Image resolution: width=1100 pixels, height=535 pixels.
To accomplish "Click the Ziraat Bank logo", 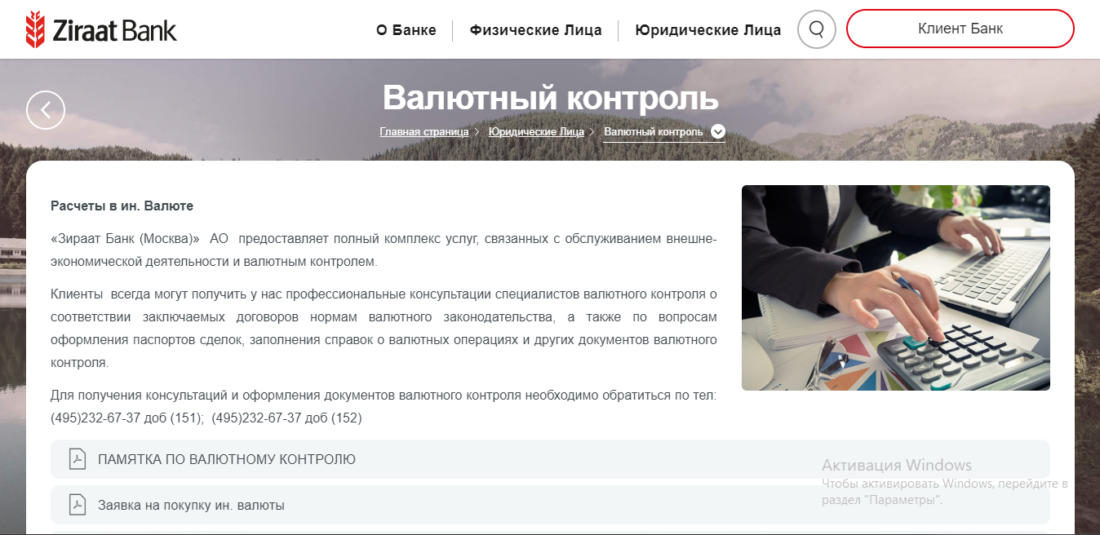I will pos(100,29).
